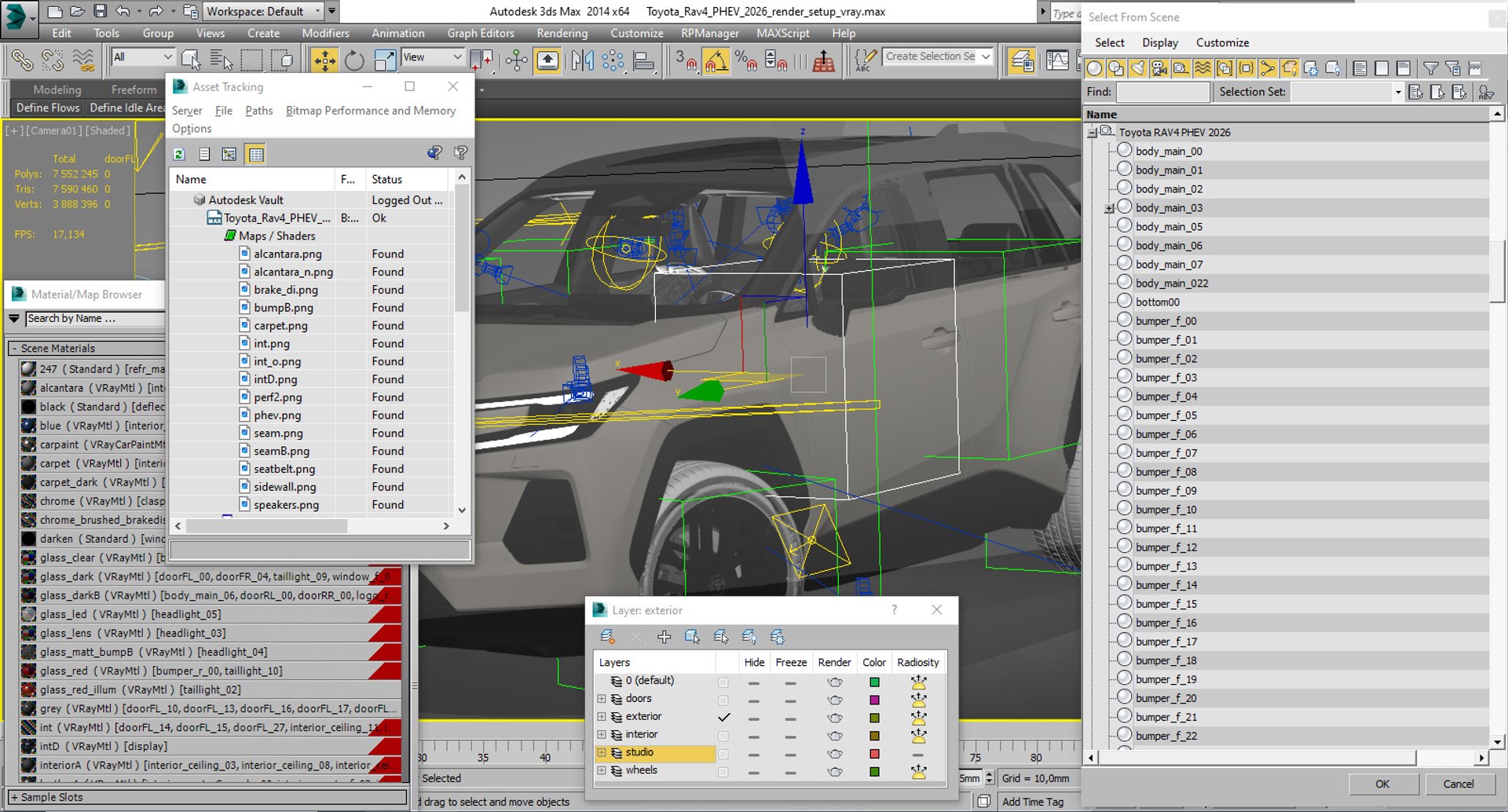The width and height of the screenshot is (1508, 812).
Task: Set interior as the current layer checkbox
Action: [723, 736]
